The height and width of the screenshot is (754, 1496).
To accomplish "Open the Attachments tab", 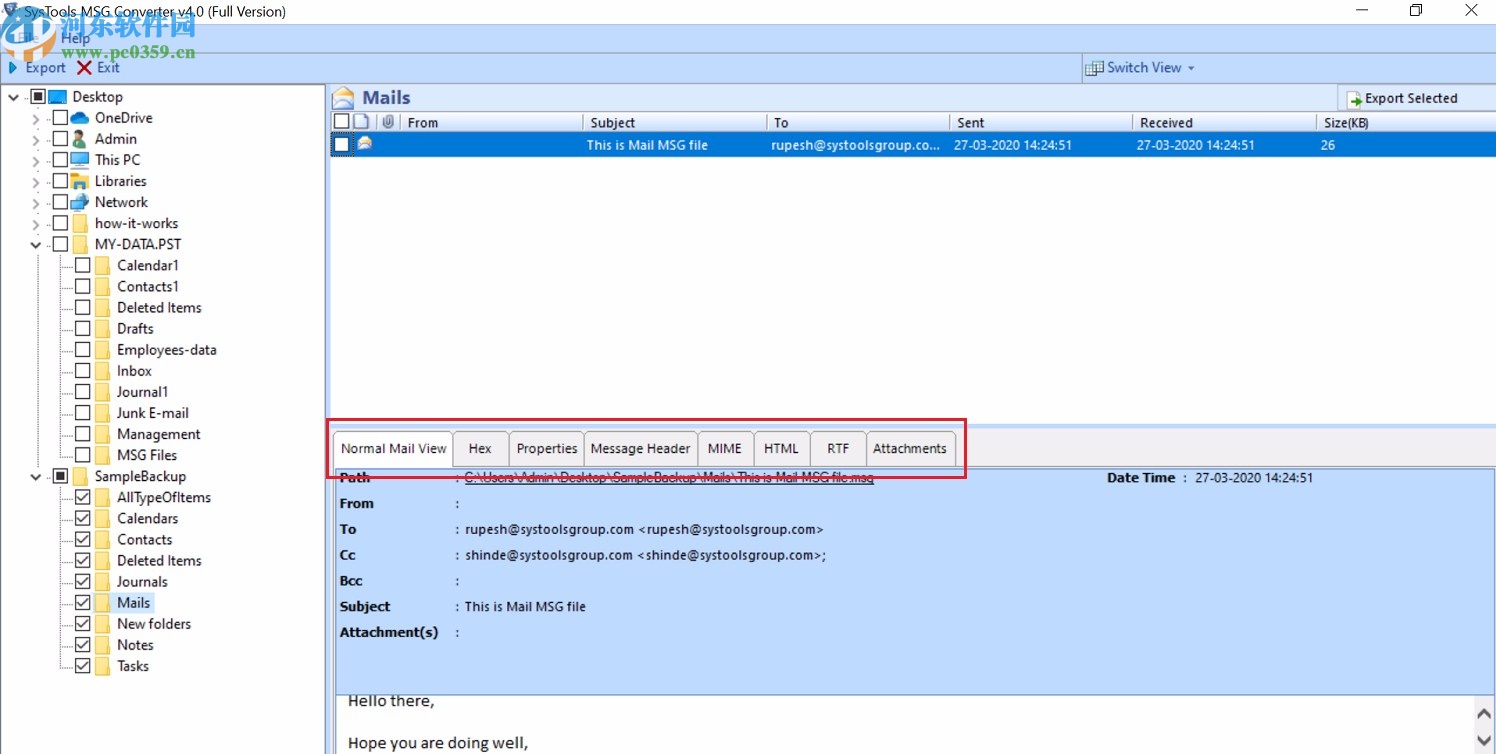I will [909, 448].
